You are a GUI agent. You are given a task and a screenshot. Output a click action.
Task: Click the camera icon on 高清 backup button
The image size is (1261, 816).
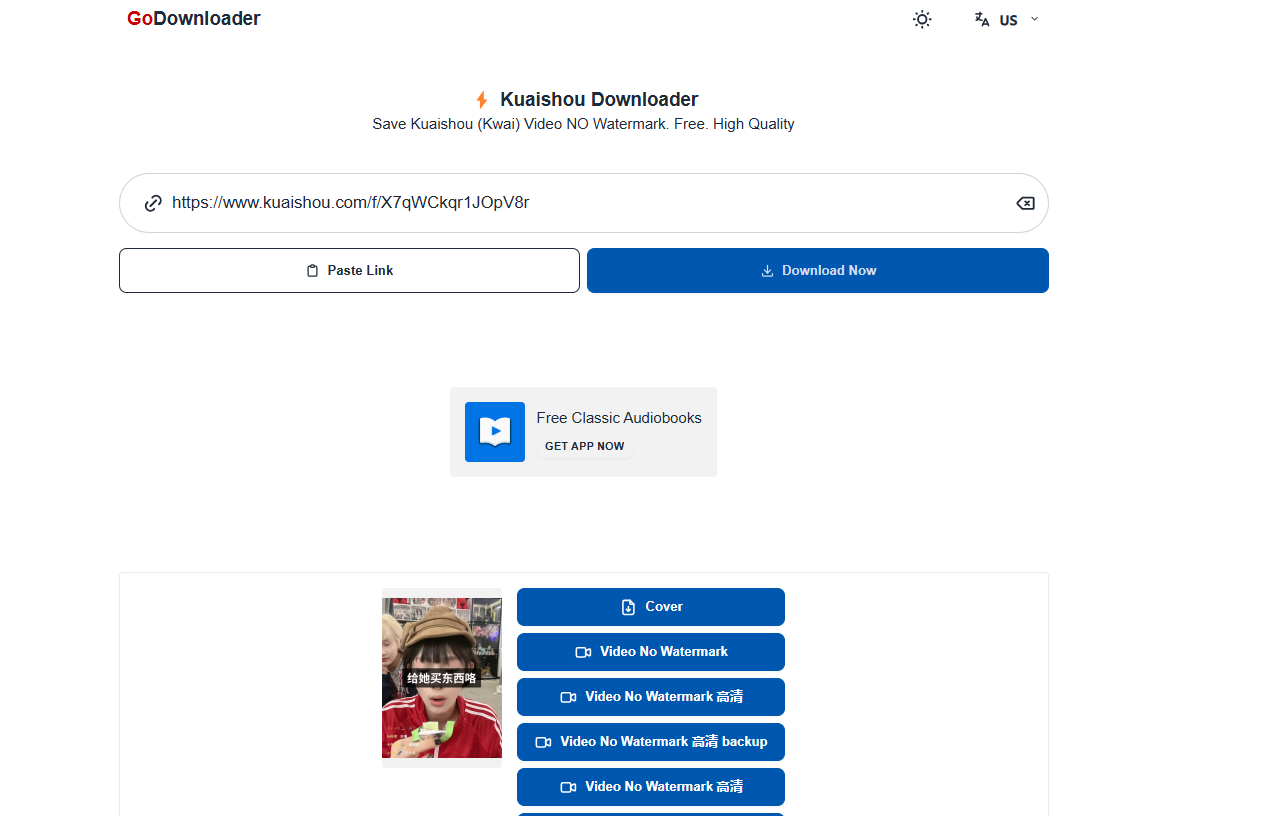pos(543,742)
